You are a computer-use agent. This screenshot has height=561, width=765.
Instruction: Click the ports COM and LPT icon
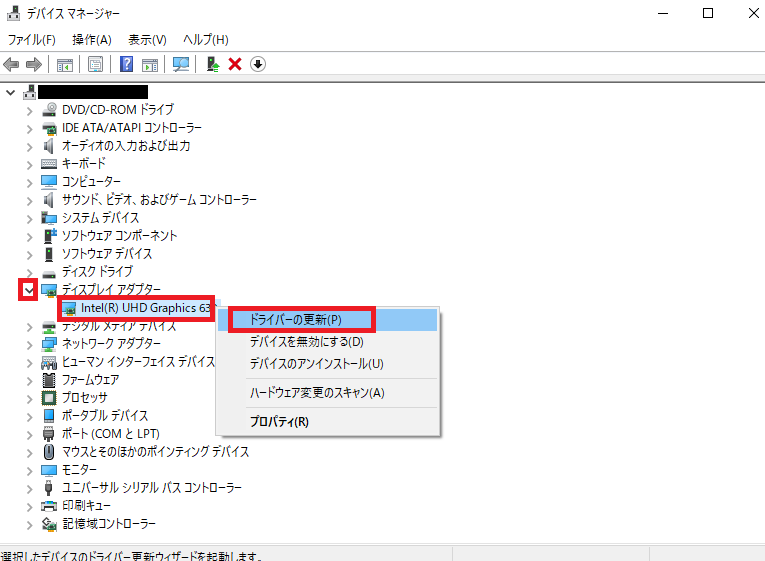click(49, 434)
